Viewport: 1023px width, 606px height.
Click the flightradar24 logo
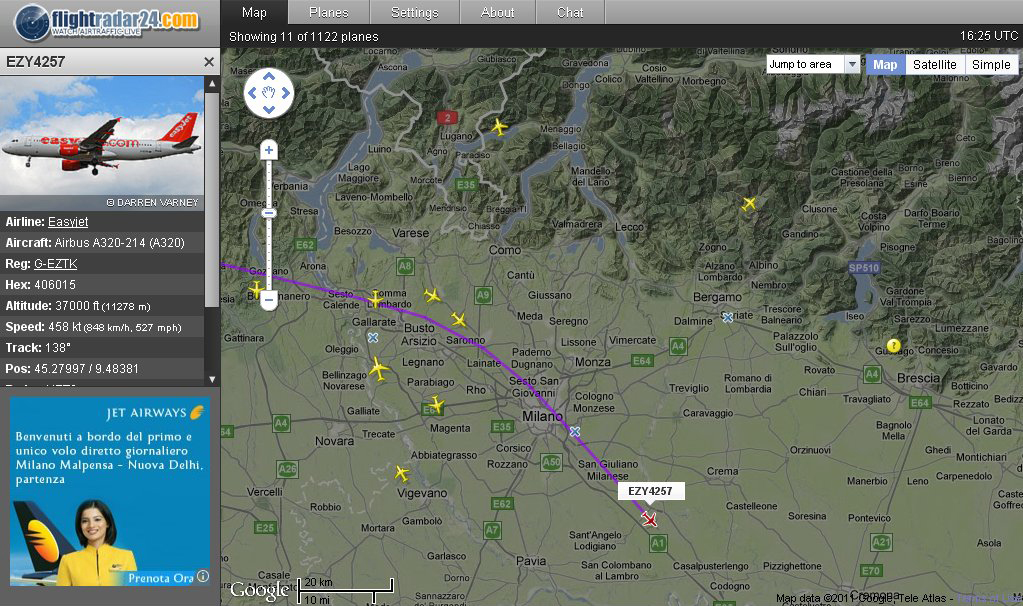(107, 22)
